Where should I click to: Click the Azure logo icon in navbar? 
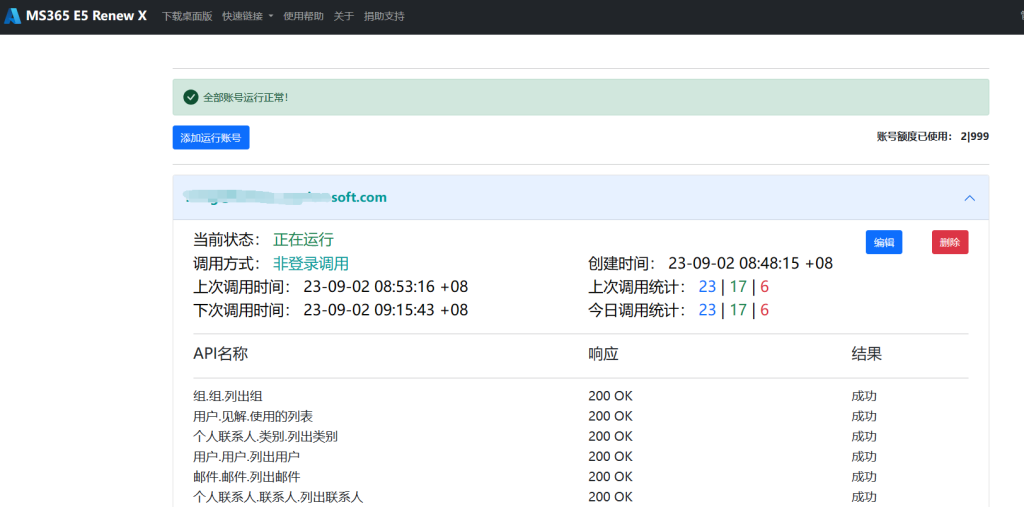click(12, 16)
